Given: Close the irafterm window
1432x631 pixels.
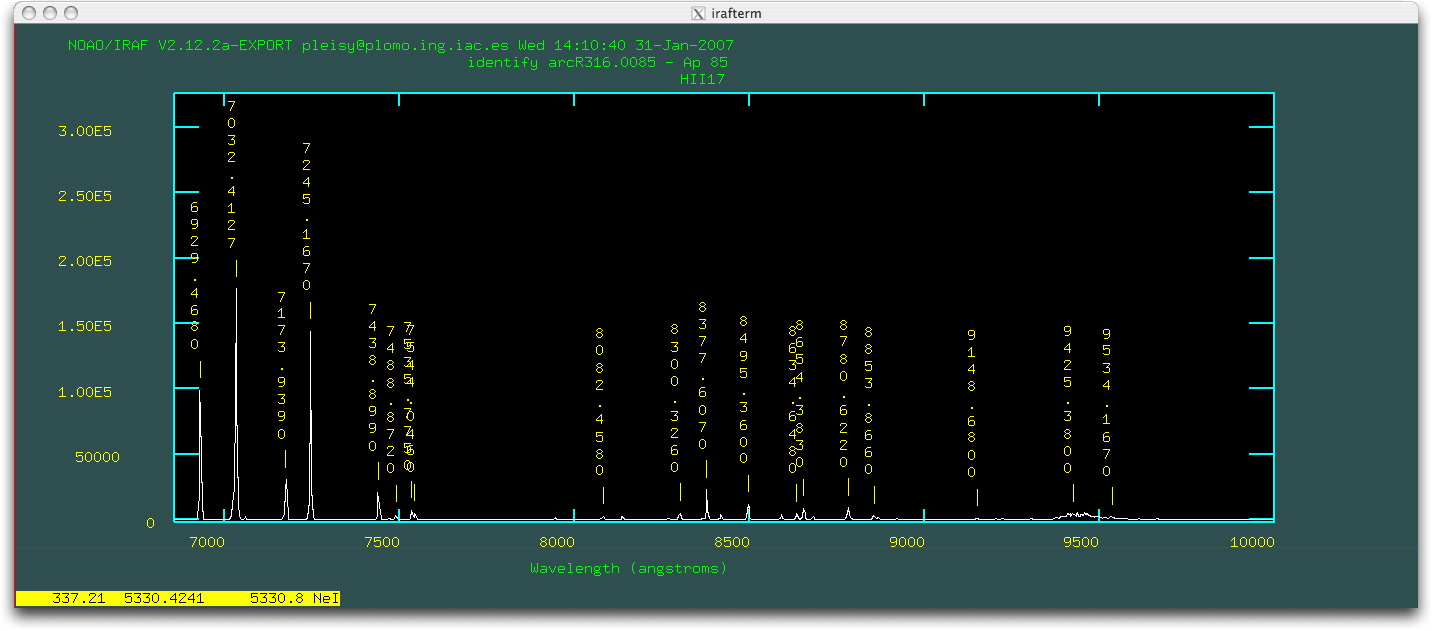Looking at the screenshot, I should 28,13.
